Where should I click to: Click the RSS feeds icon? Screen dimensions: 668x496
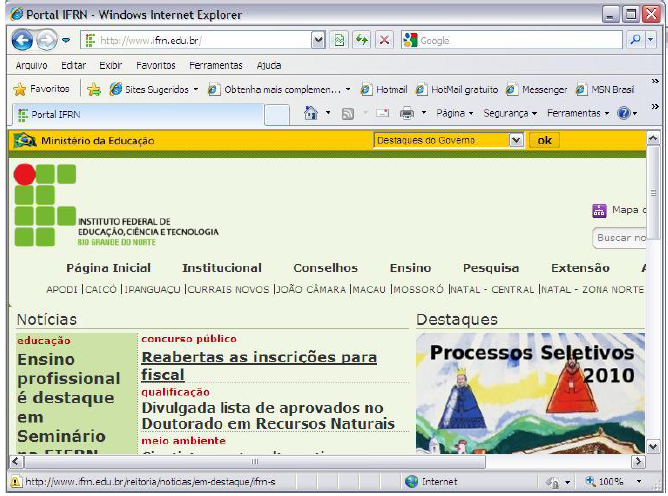348,113
